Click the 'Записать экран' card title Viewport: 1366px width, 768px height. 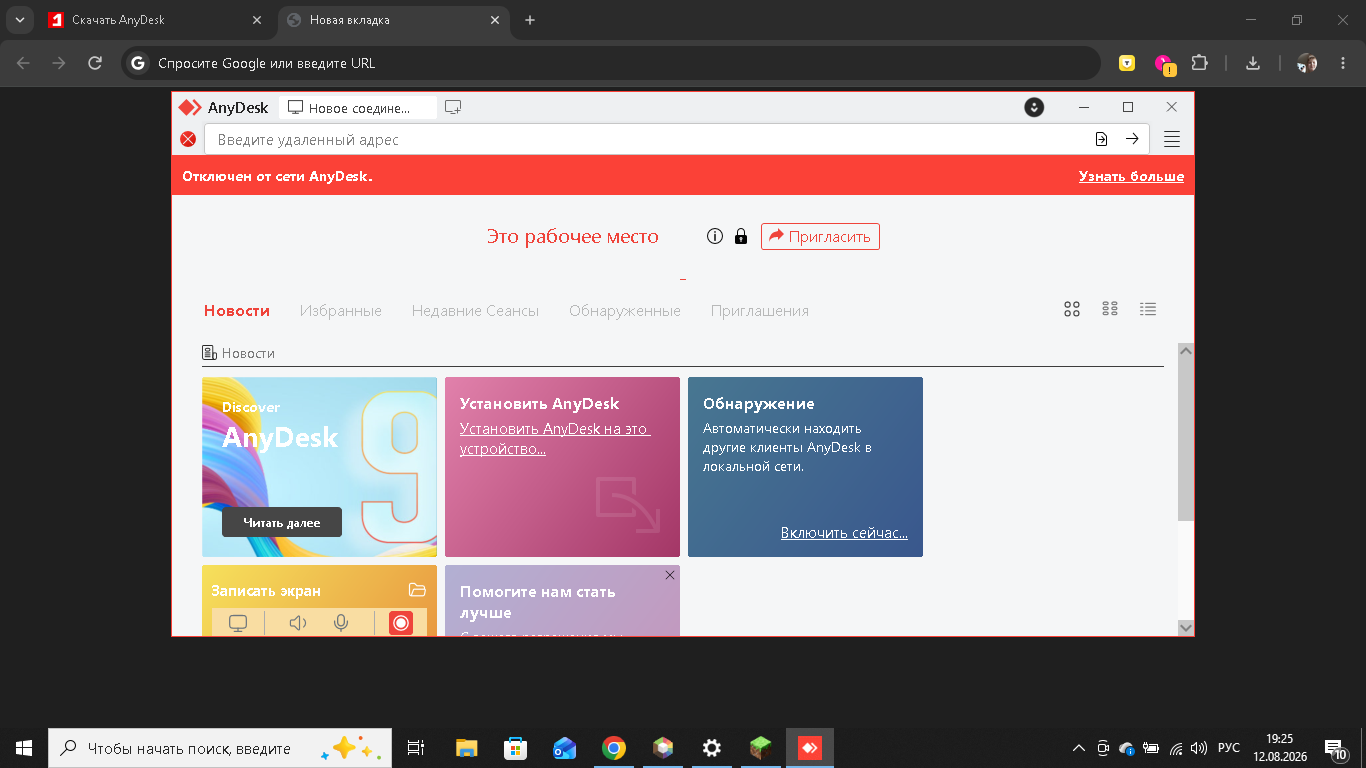click(x=266, y=591)
